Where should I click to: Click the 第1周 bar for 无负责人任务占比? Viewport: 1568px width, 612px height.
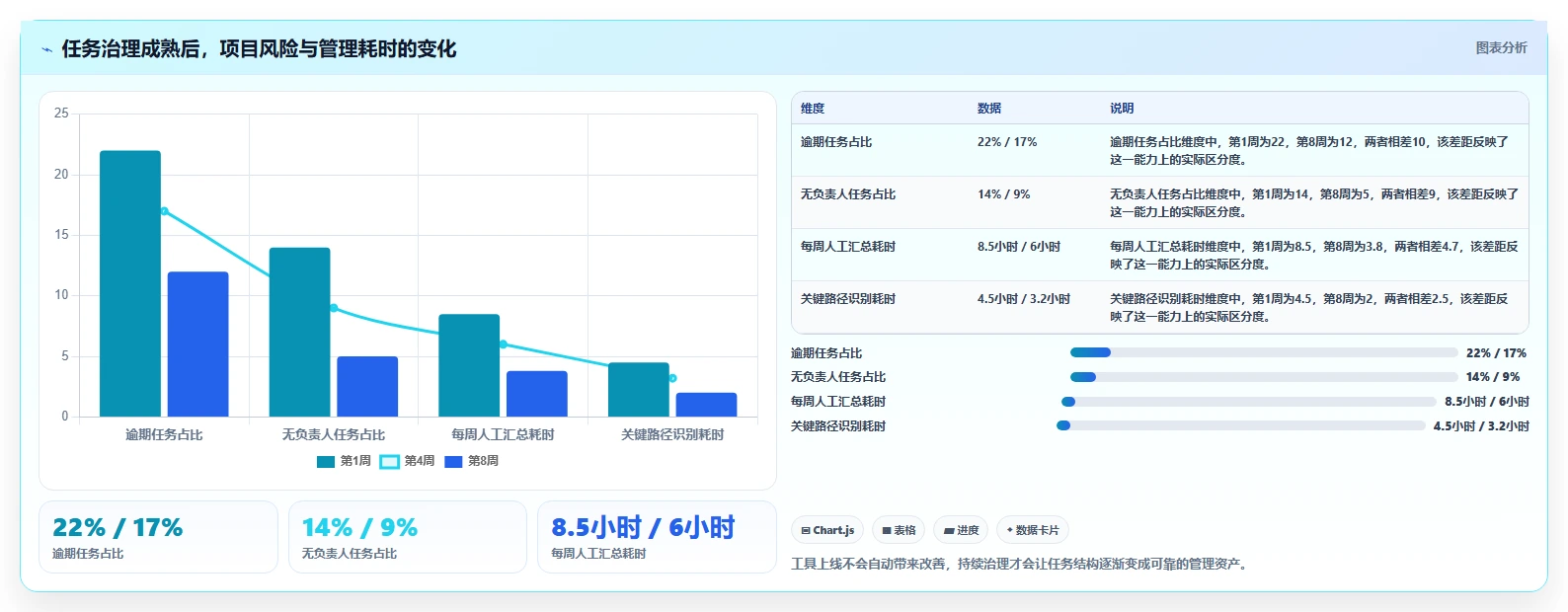(299, 332)
